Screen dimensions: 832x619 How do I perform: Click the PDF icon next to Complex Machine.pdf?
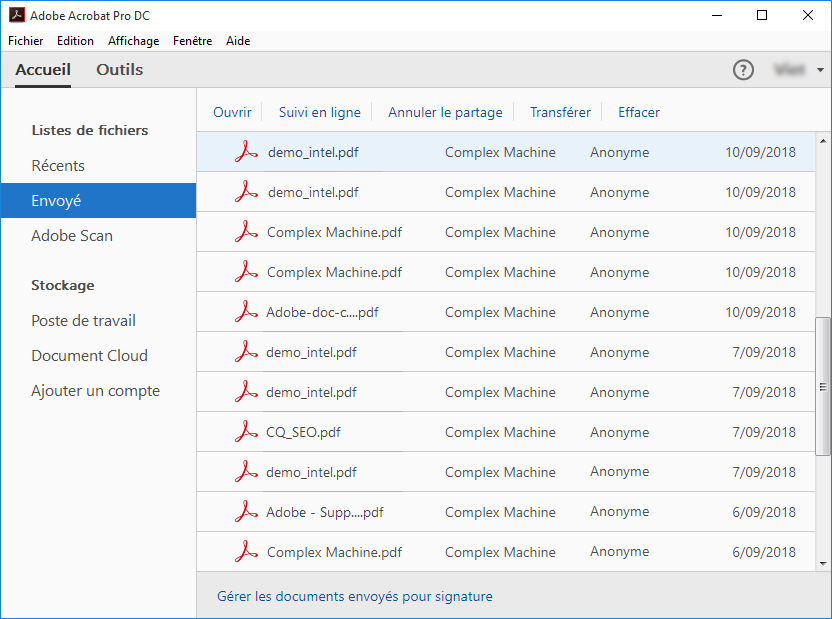tap(246, 231)
